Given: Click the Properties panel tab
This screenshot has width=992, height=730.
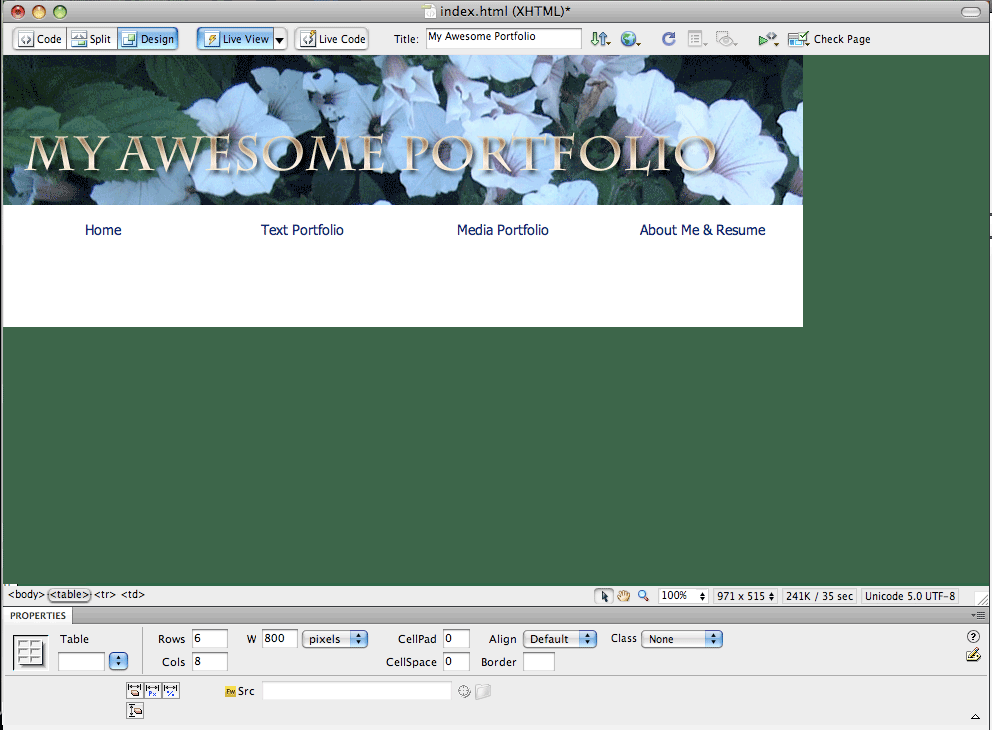Looking at the screenshot, I should pyautogui.click(x=38, y=616).
